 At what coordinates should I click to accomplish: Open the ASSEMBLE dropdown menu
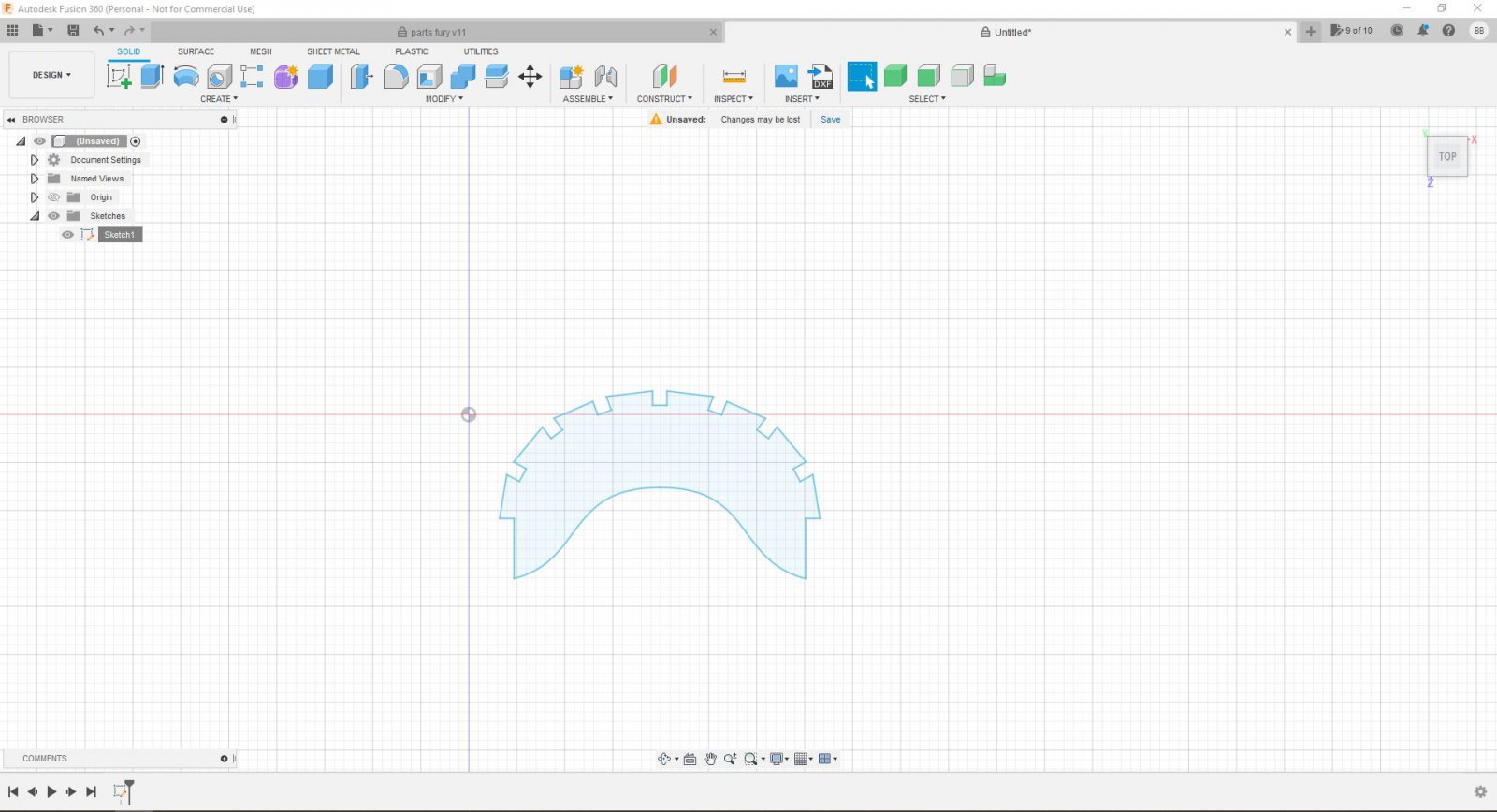[x=588, y=99]
